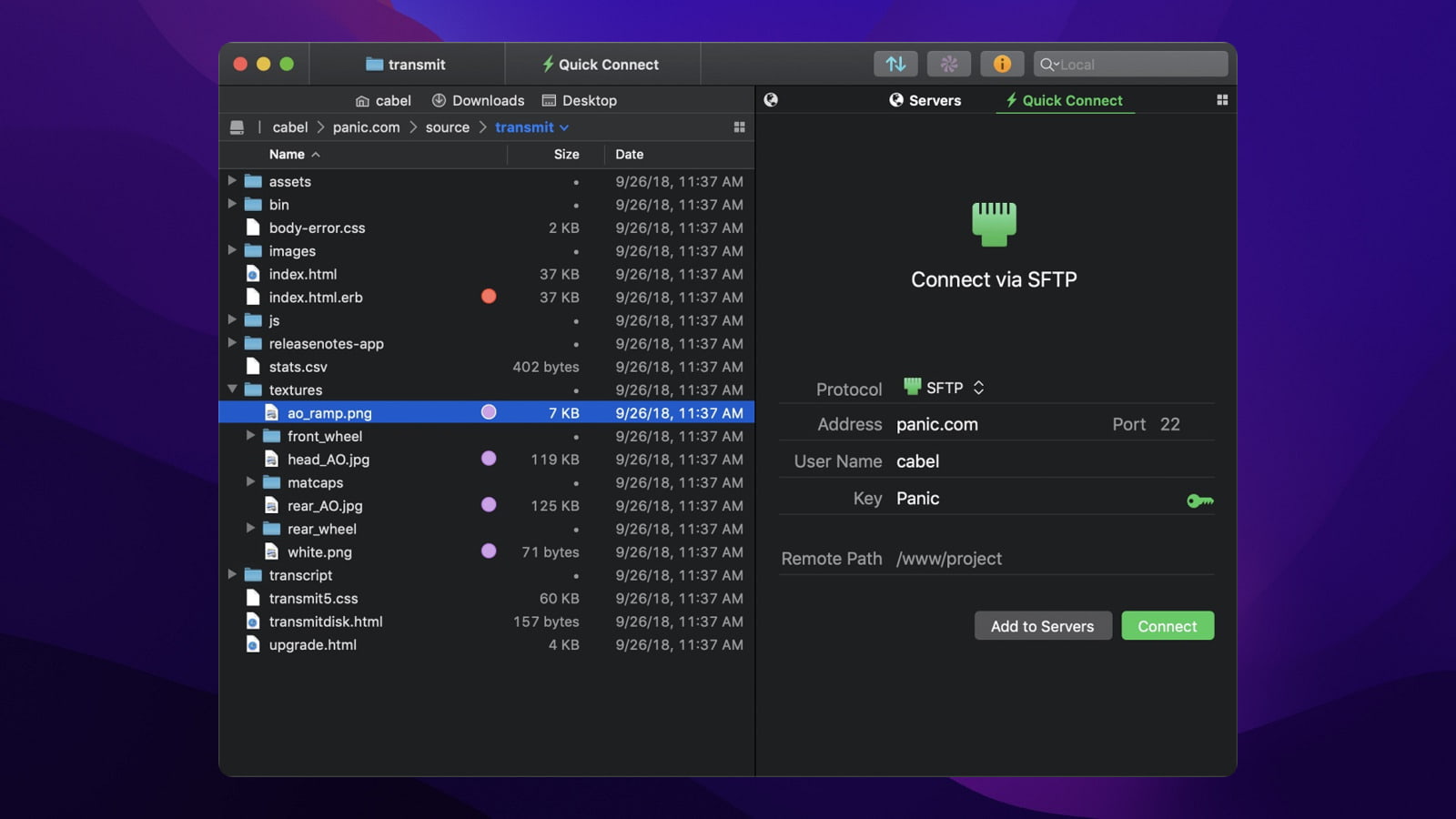Viewport: 1456px width, 819px height.
Task: Click the green key icon beside the Key field
Action: coord(1199,500)
